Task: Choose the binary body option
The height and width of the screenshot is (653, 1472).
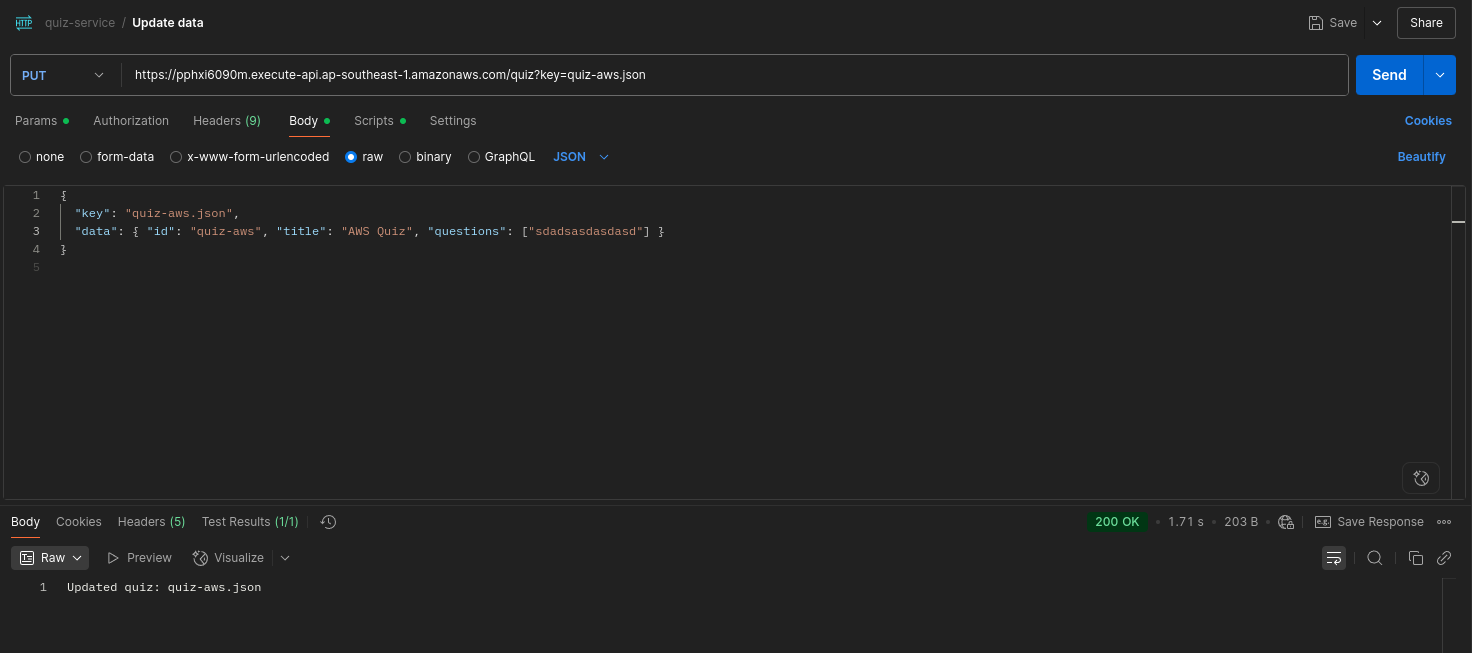Action: [405, 157]
